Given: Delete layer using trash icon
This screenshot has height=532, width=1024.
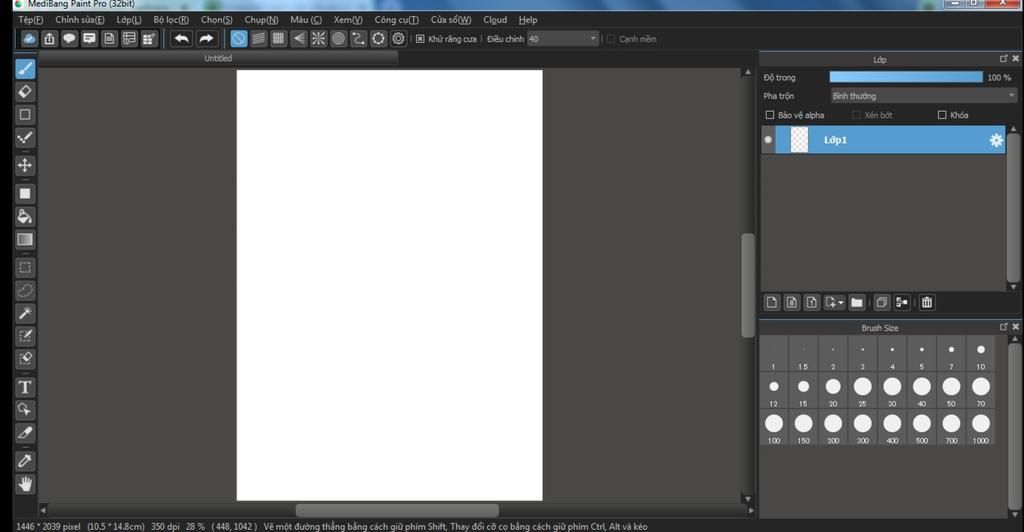Looking at the screenshot, I should coord(927,302).
